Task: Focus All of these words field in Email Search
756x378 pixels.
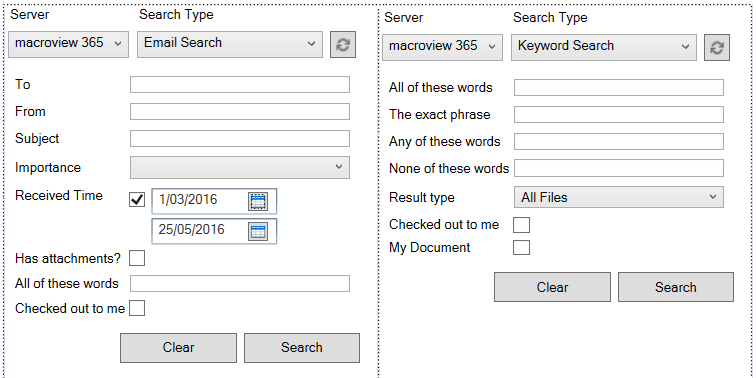Action: pos(240,284)
